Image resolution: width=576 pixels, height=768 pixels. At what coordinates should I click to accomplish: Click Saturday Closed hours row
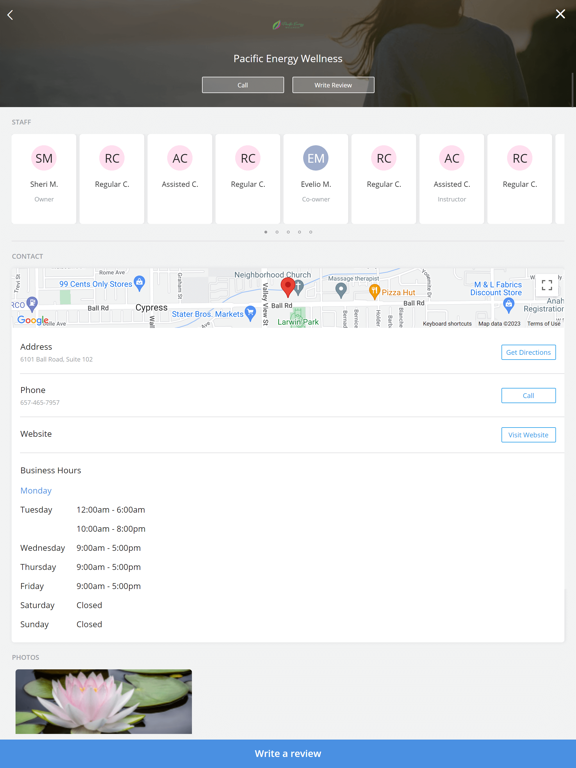click(x=61, y=605)
